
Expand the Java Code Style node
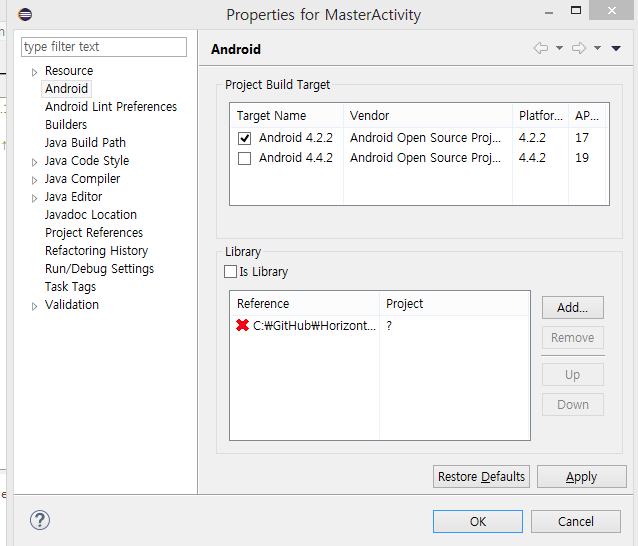point(34,162)
